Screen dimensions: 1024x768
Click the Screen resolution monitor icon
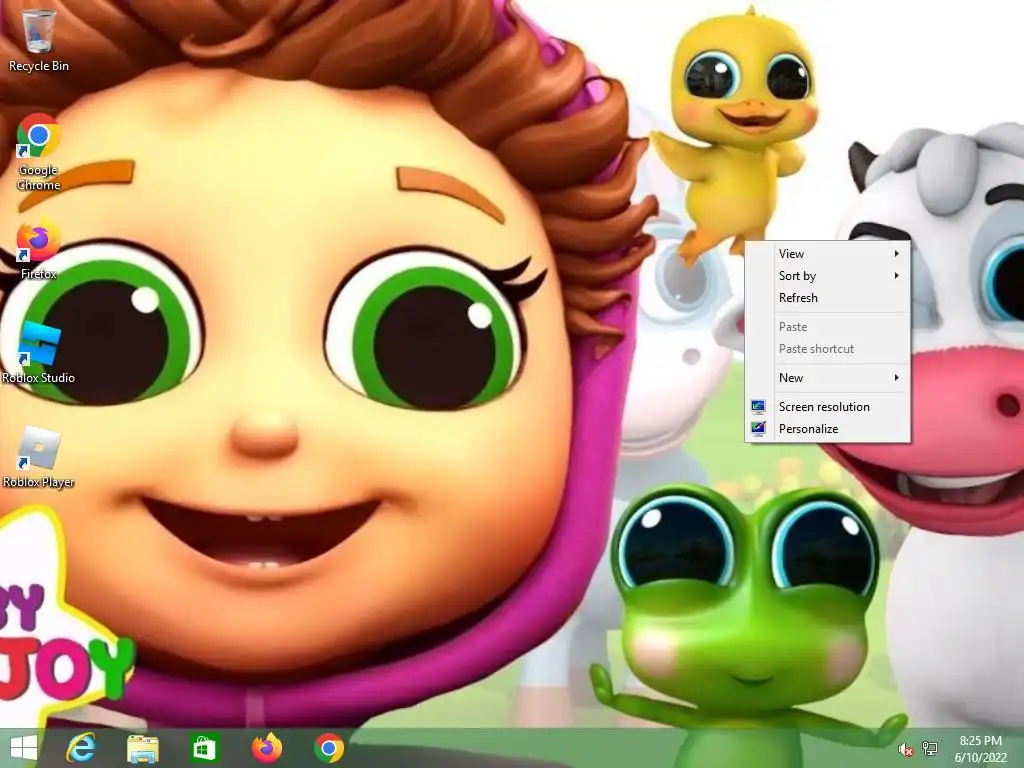(758, 407)
